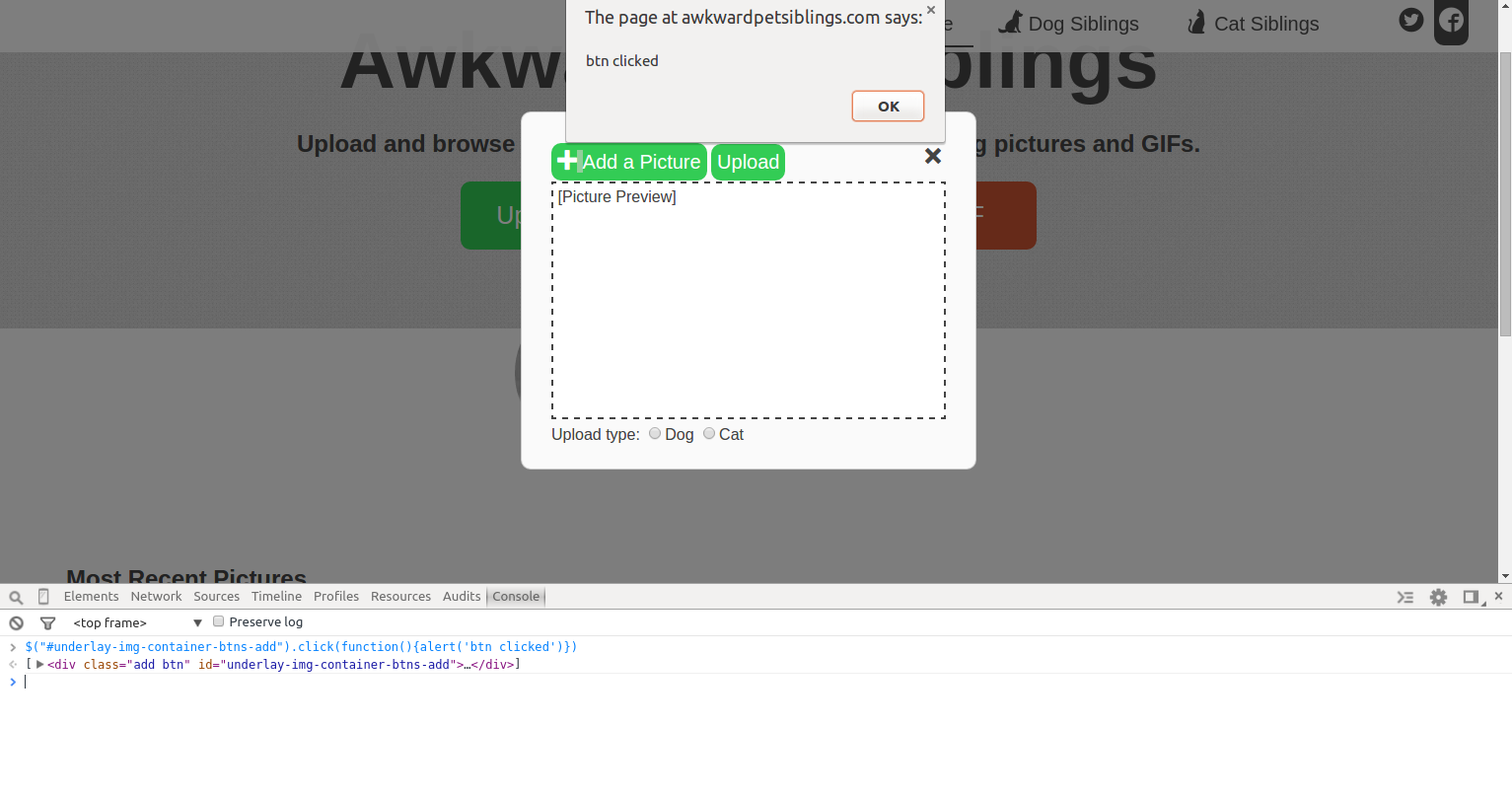Screen dimensions: 1512x799
Task: Expand the logged div element triangle
Action: [39, 664]
